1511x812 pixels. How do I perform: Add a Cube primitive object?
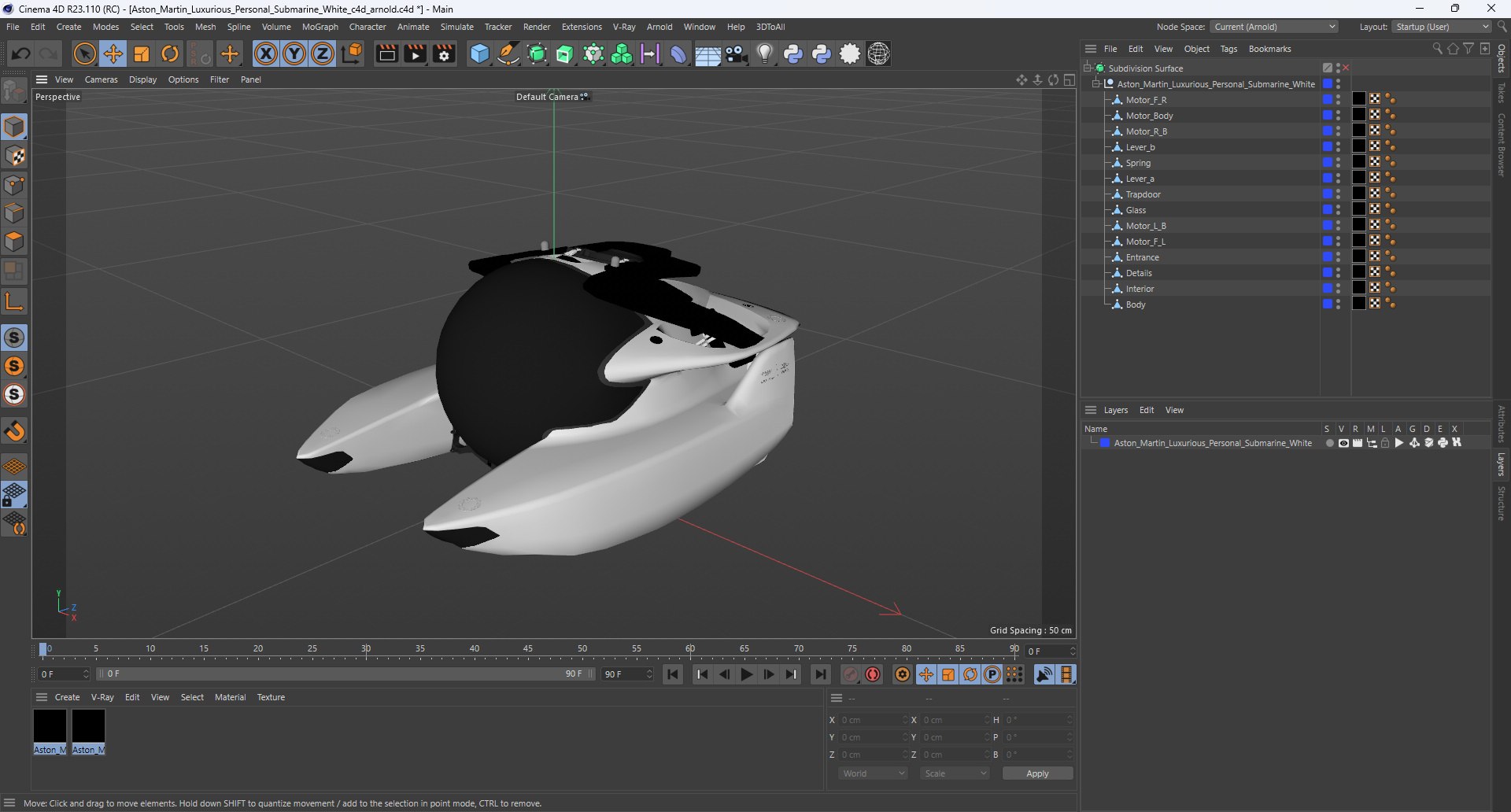(479, 54)
